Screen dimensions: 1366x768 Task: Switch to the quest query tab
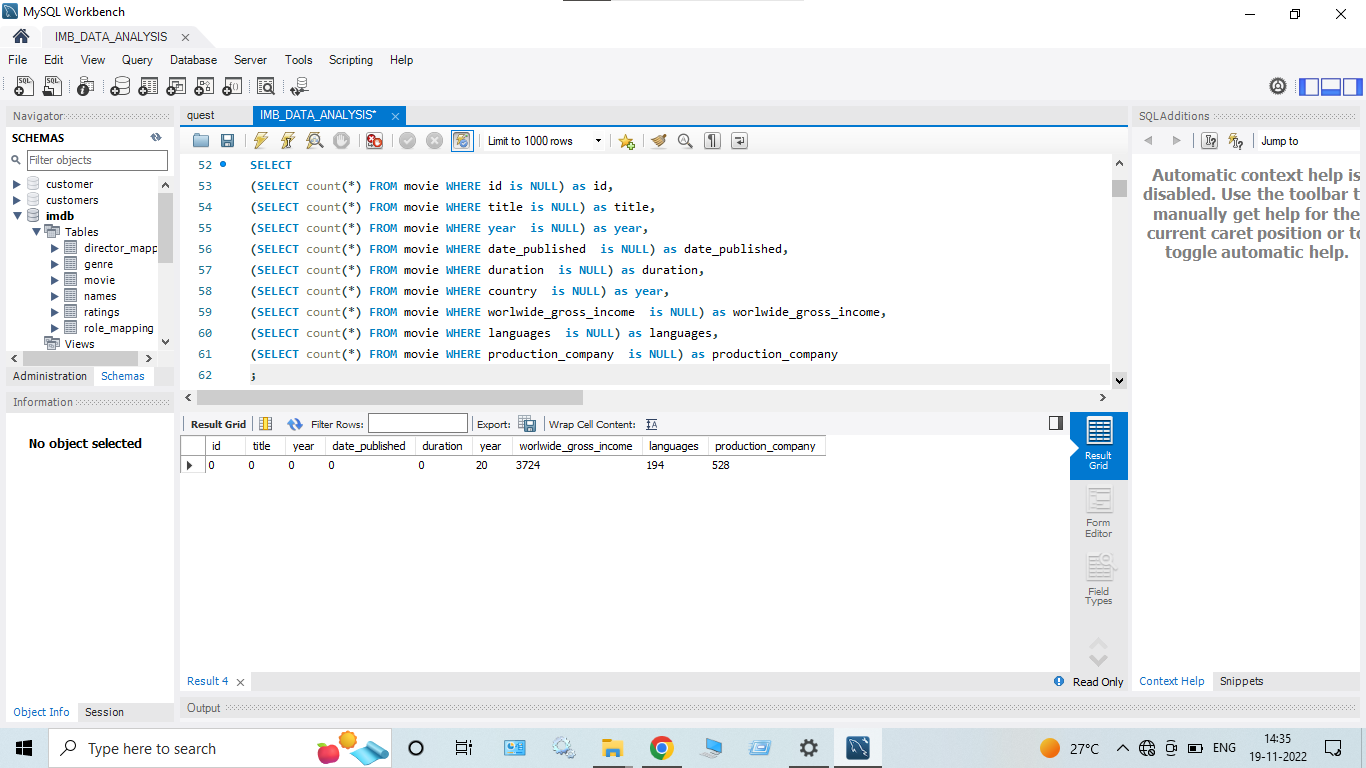pos(201,115)
